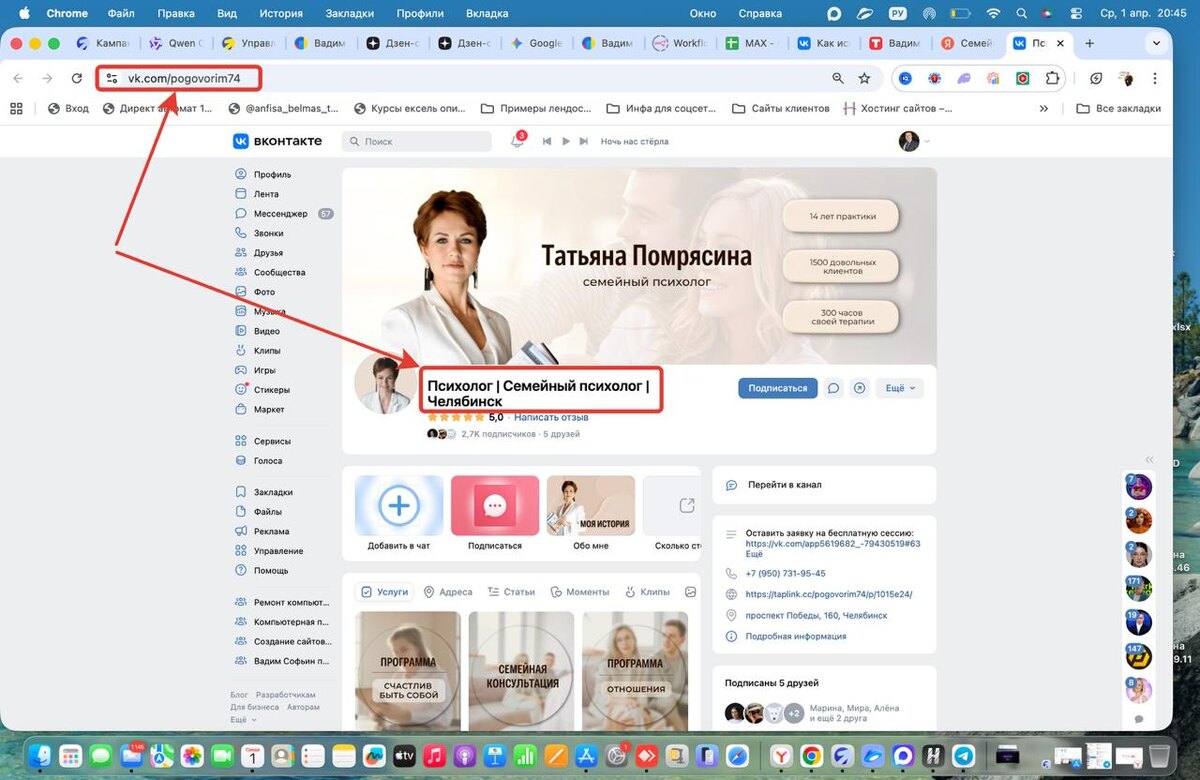This screenshot has height=780, width=1200.
Task: Click the Ещё link under session request
Action: 754,554
